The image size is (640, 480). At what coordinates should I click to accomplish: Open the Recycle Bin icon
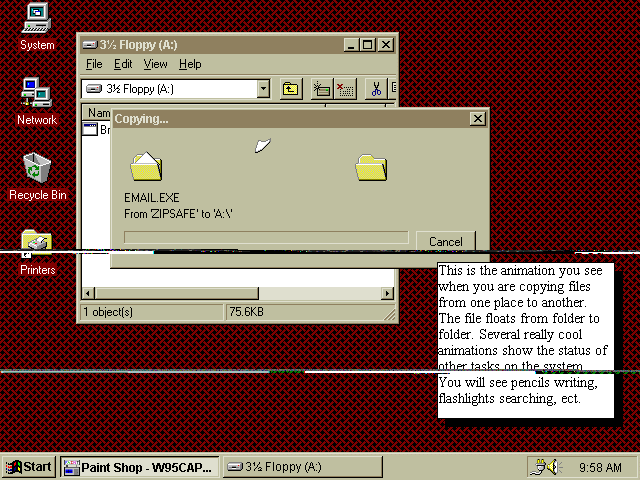[x=37, y=167]
